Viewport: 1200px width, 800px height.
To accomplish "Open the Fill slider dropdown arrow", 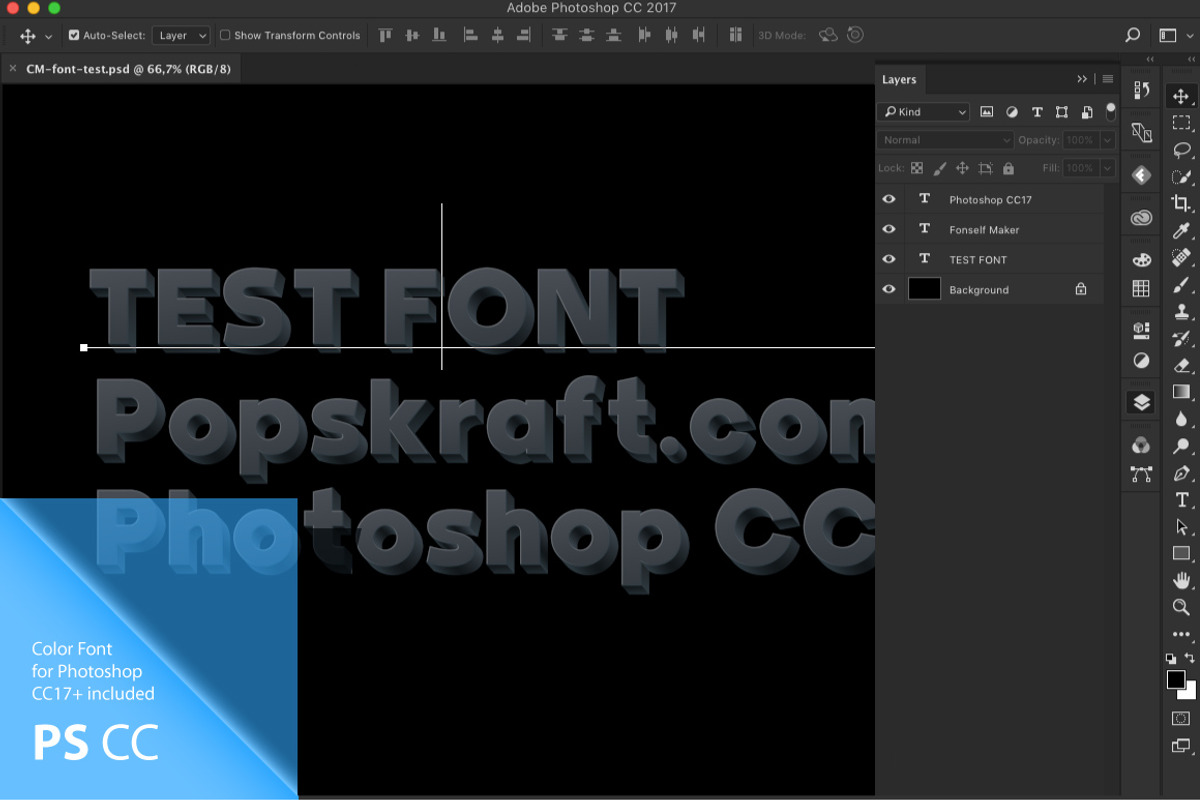I will (x=1108, y=168).
